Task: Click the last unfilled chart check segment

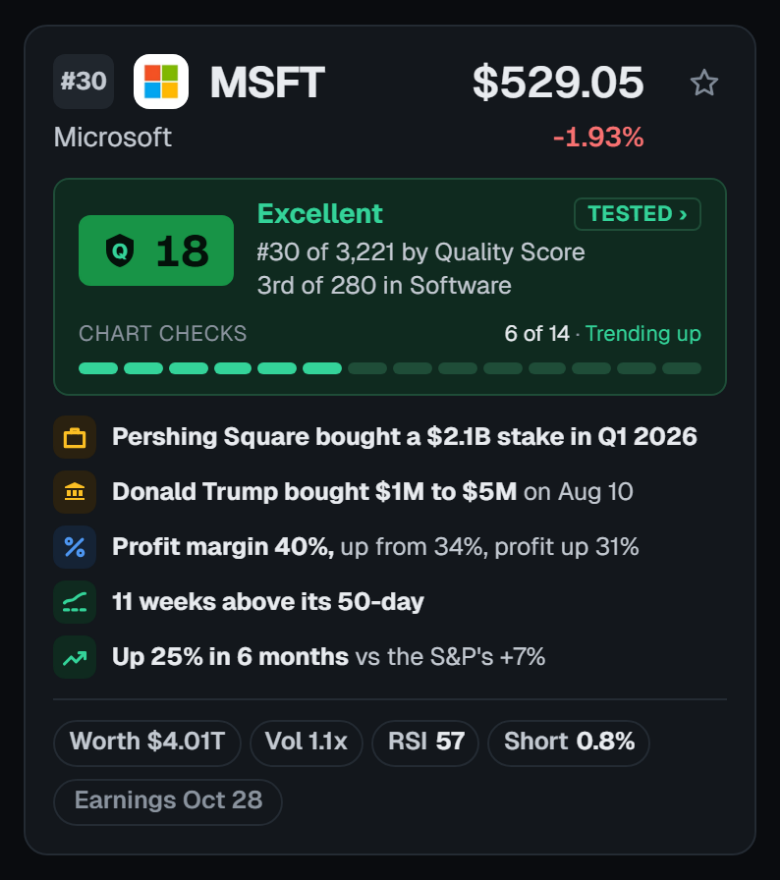Action: (x=681, y=368)
